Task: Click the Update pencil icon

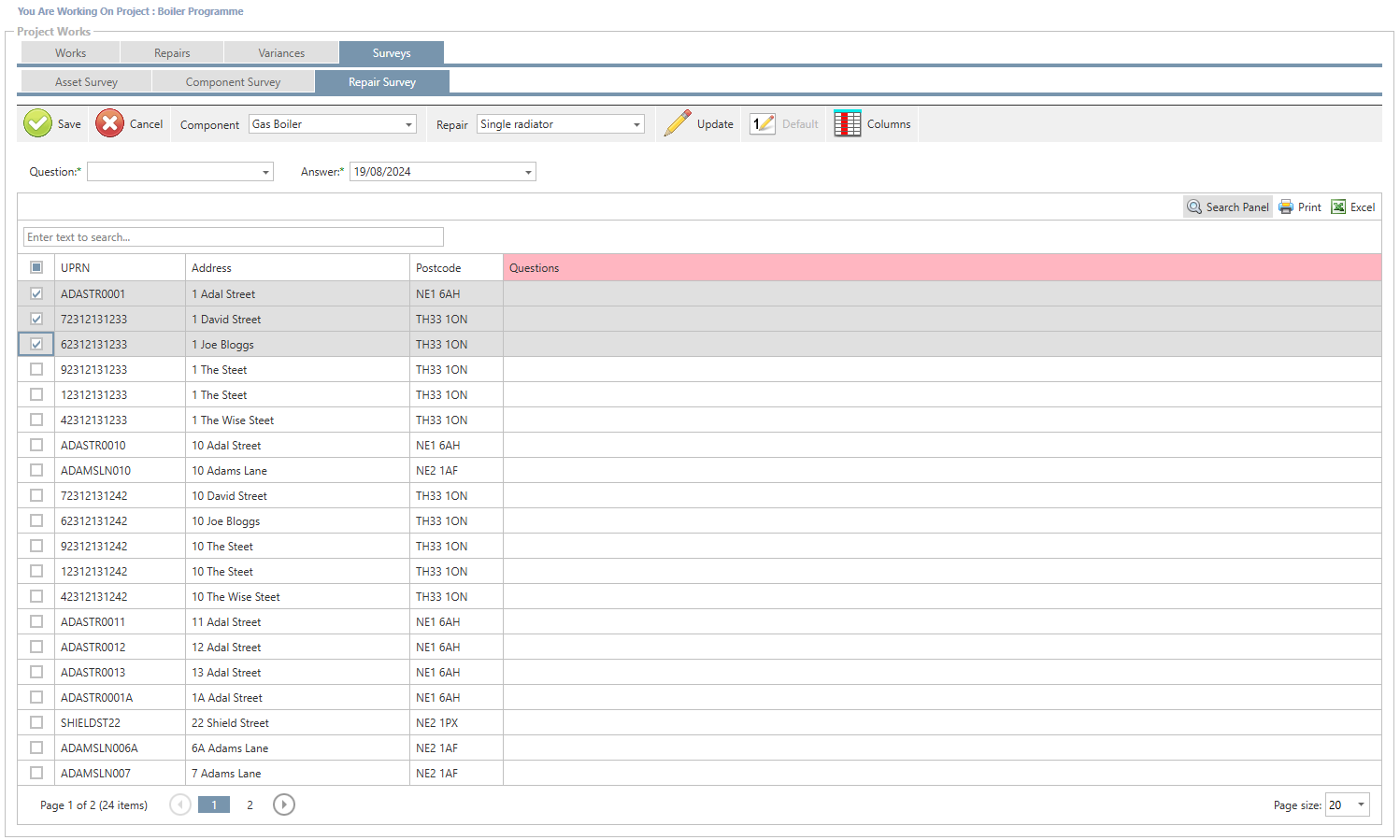Action: (x=678, y=123)
